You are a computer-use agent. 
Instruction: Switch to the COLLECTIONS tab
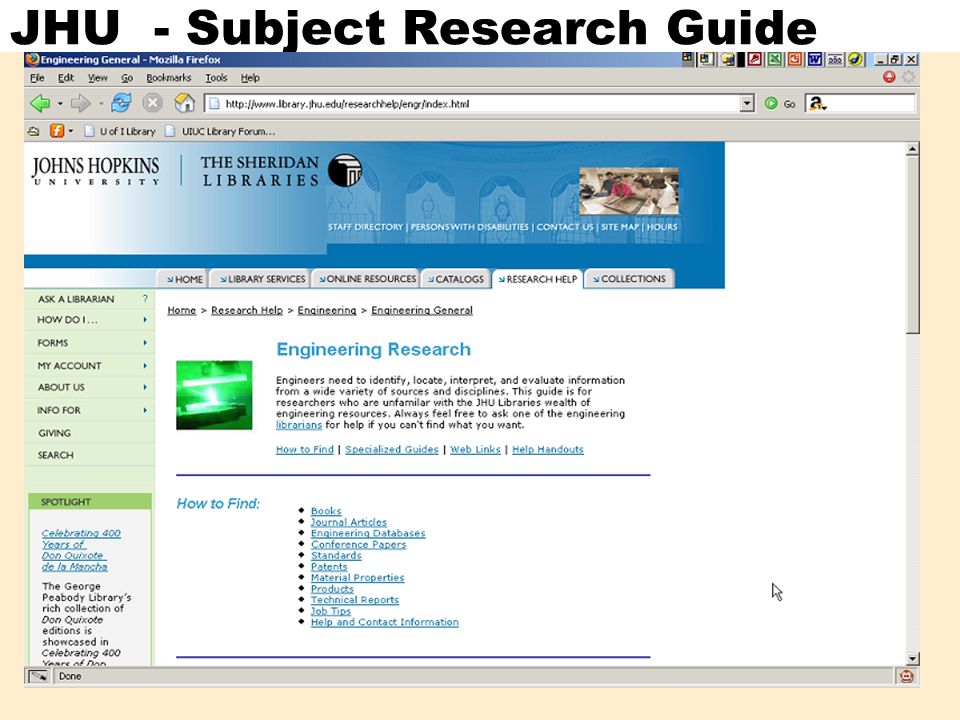(x=629, y=279)
